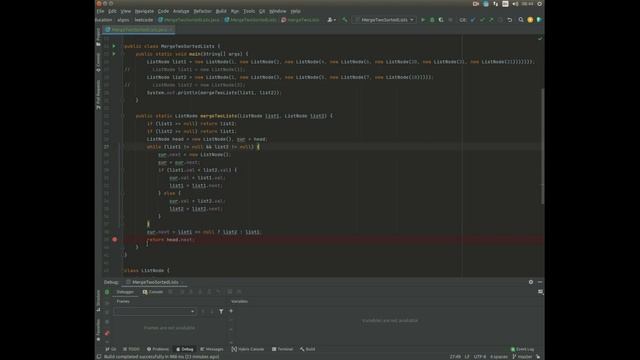This screenshot has height=360, width=640.
Task: Open the Messages tool window
Action: 211,349
